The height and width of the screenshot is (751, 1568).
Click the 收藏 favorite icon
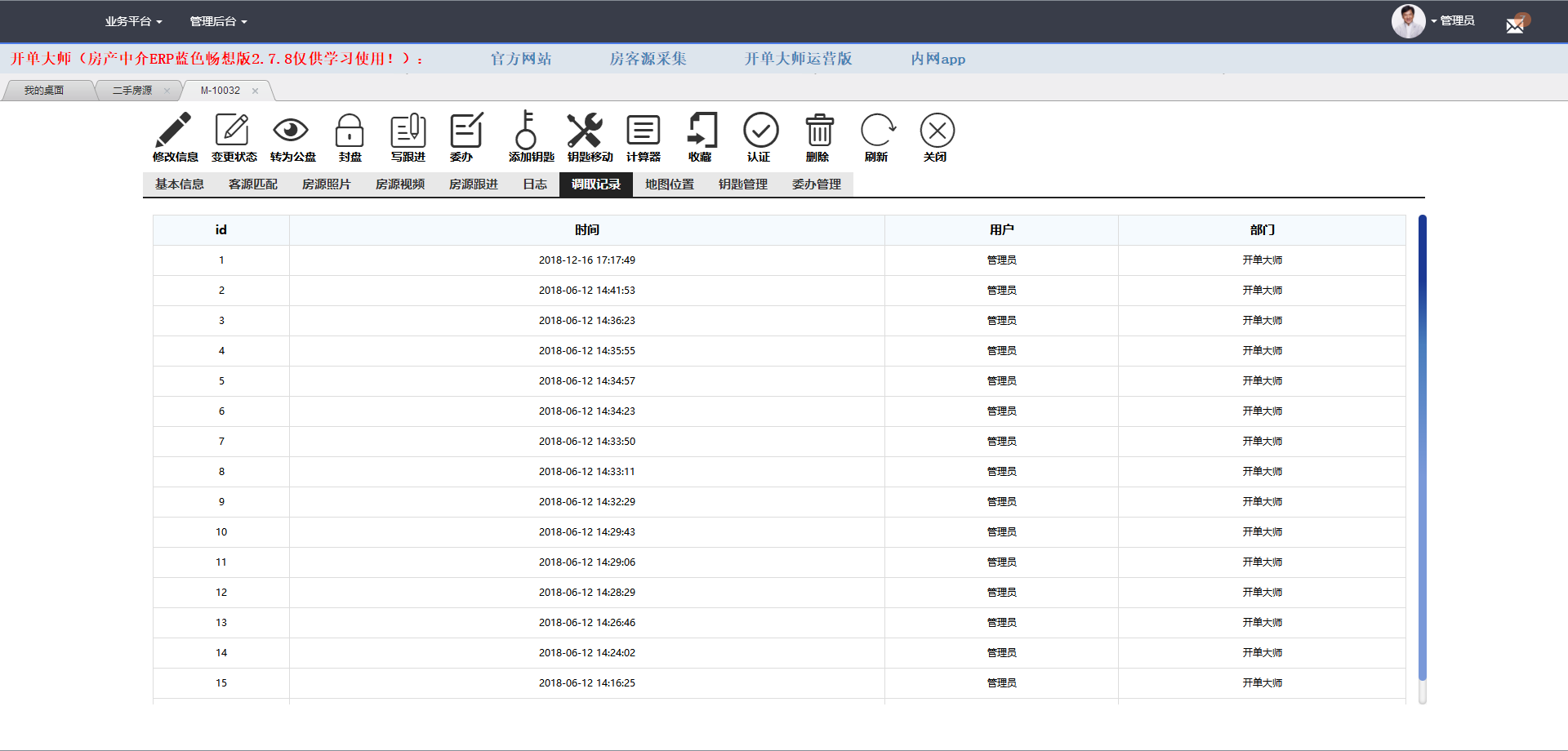(x=702, y=130)
